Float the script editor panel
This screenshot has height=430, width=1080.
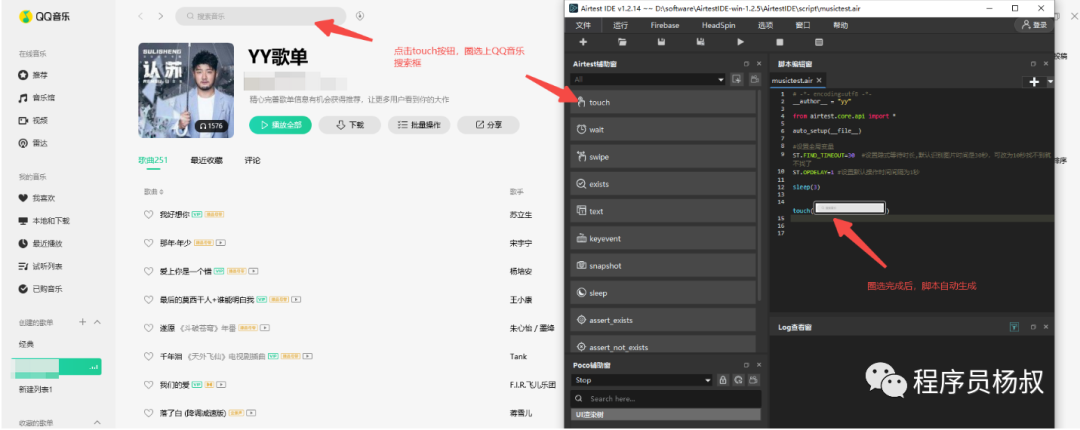coord(1033,63)
